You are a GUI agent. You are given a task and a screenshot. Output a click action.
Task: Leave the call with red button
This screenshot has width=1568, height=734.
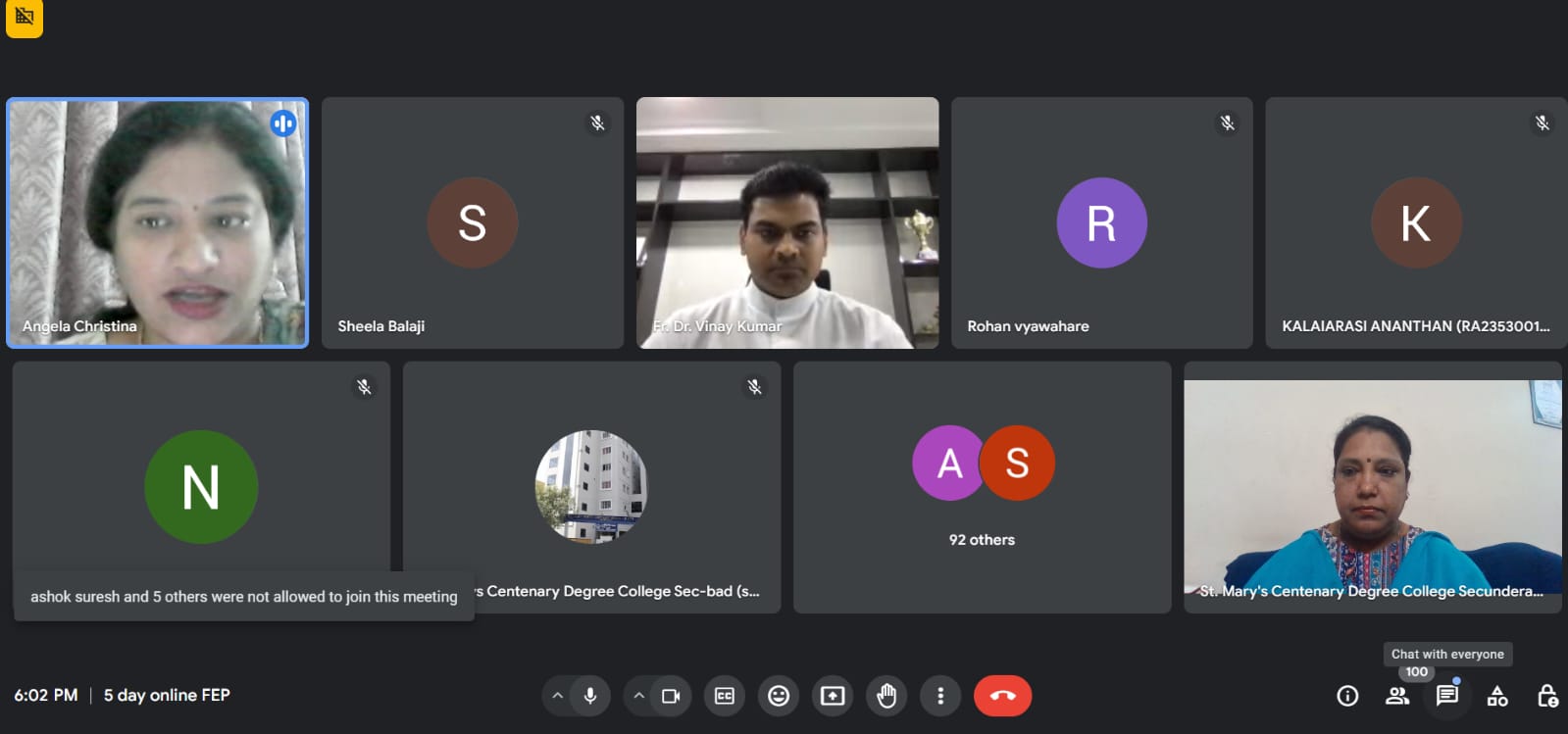tap(1002, 696)
